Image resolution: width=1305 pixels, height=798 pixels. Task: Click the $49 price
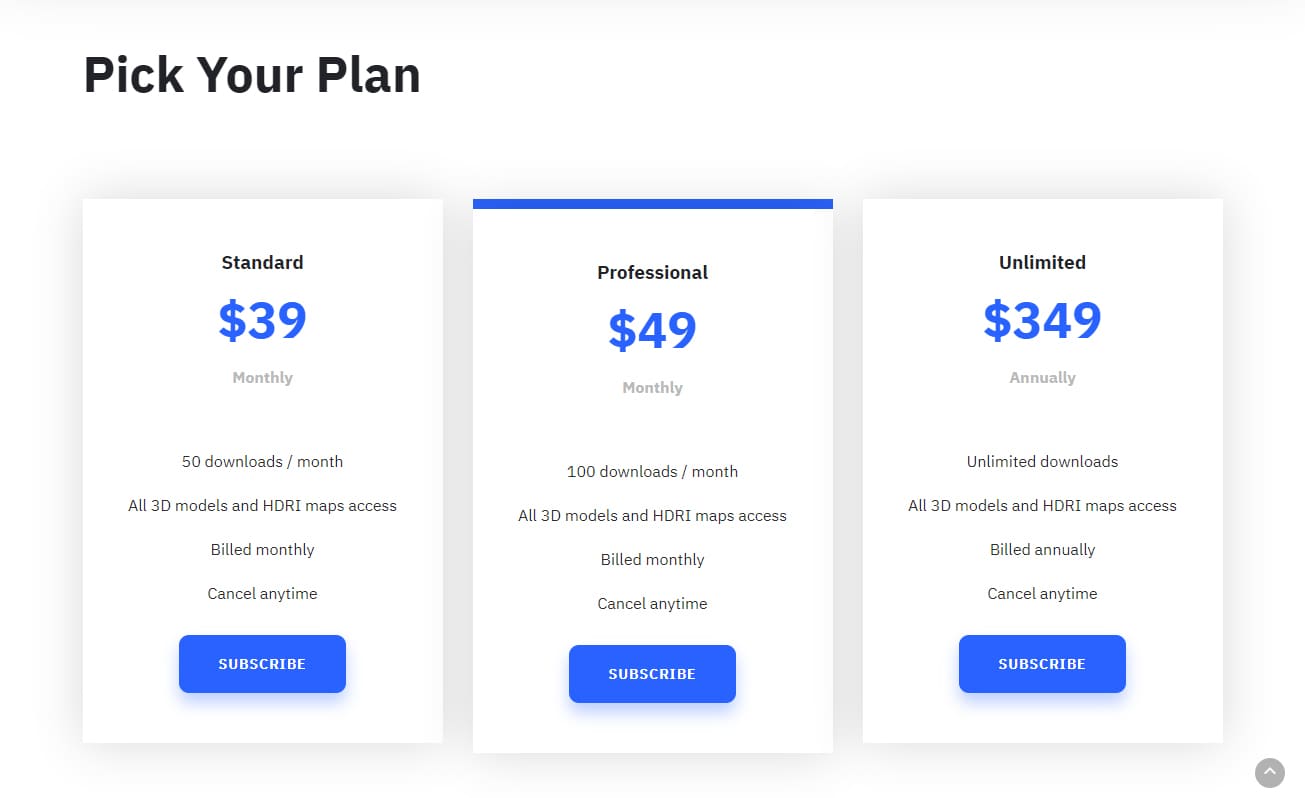tap(652, 330)
